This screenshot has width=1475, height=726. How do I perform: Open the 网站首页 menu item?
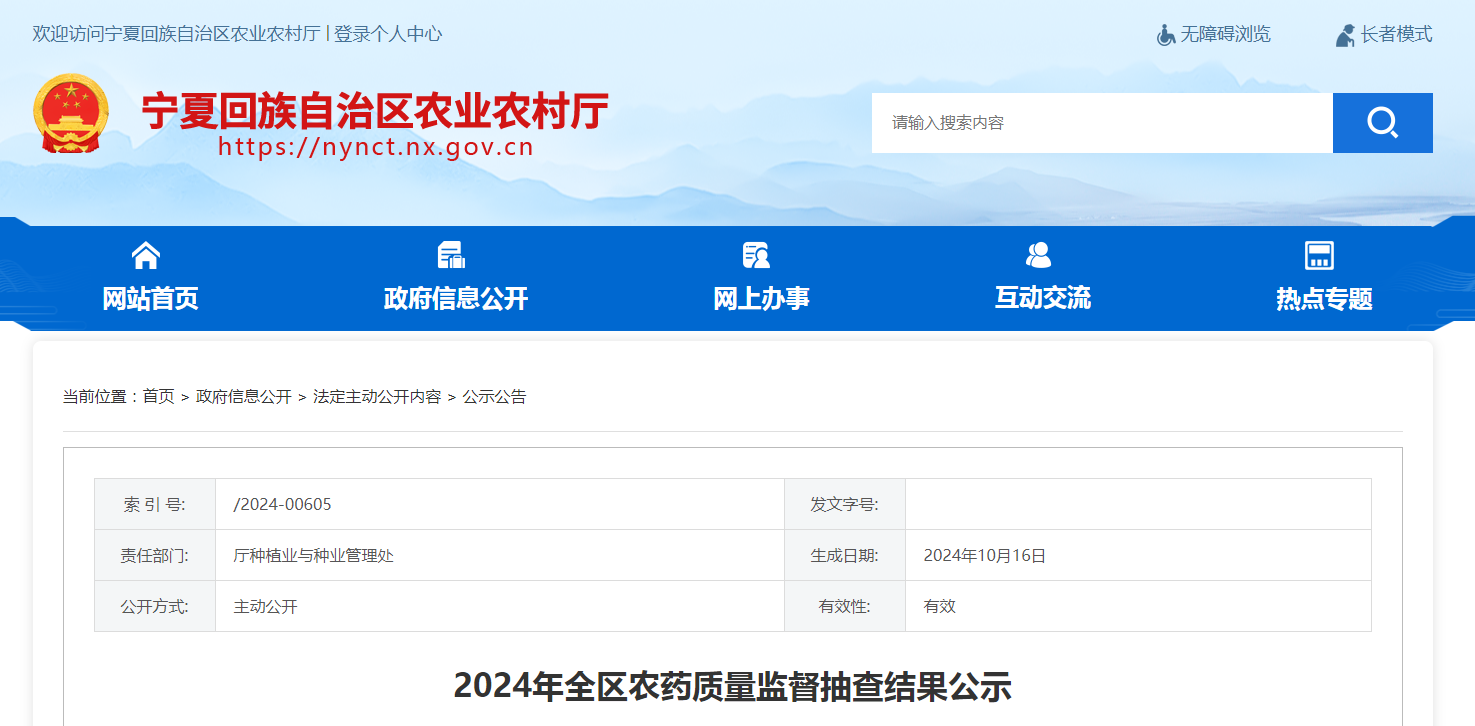[x=150, y=298]
